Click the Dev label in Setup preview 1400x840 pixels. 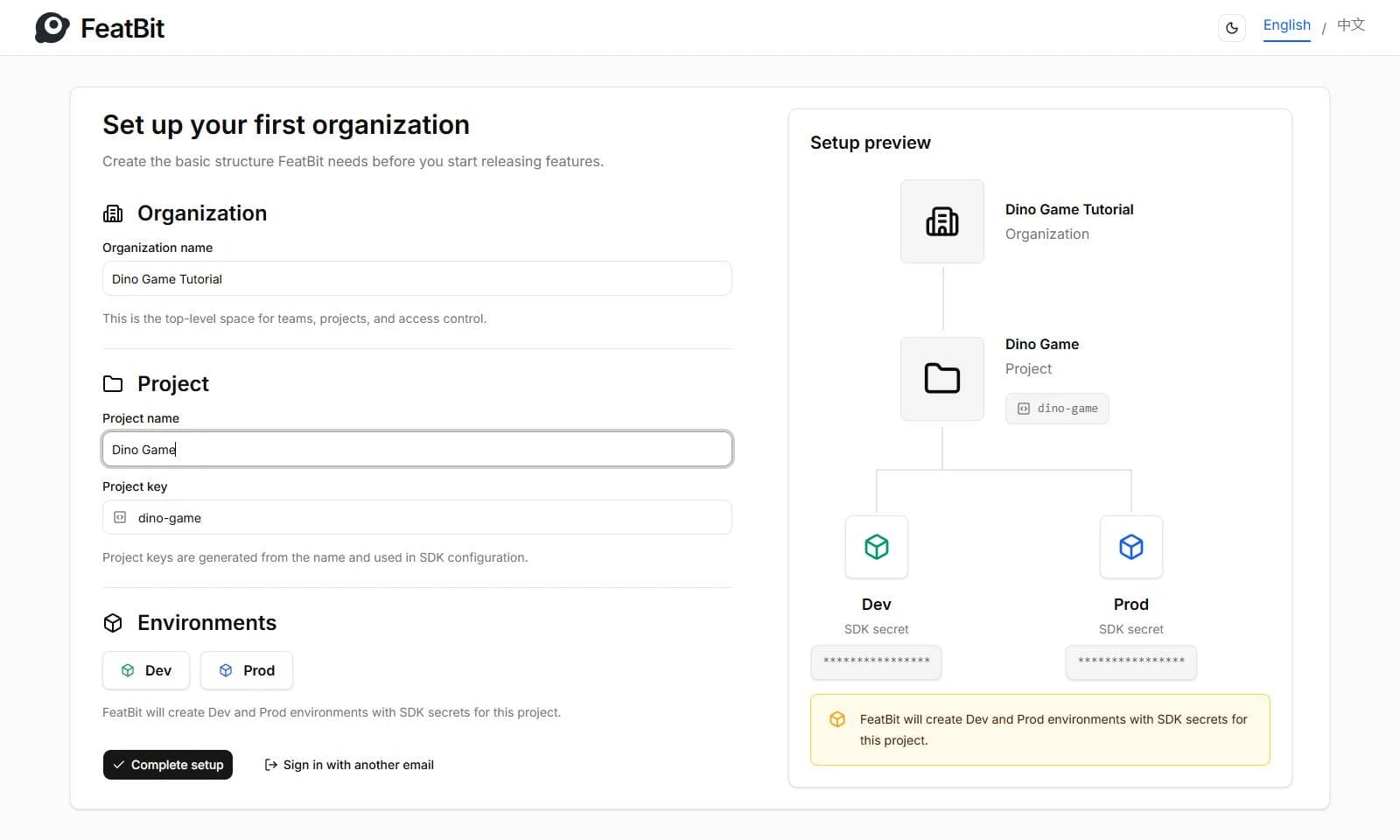click(x=877, y=605)
